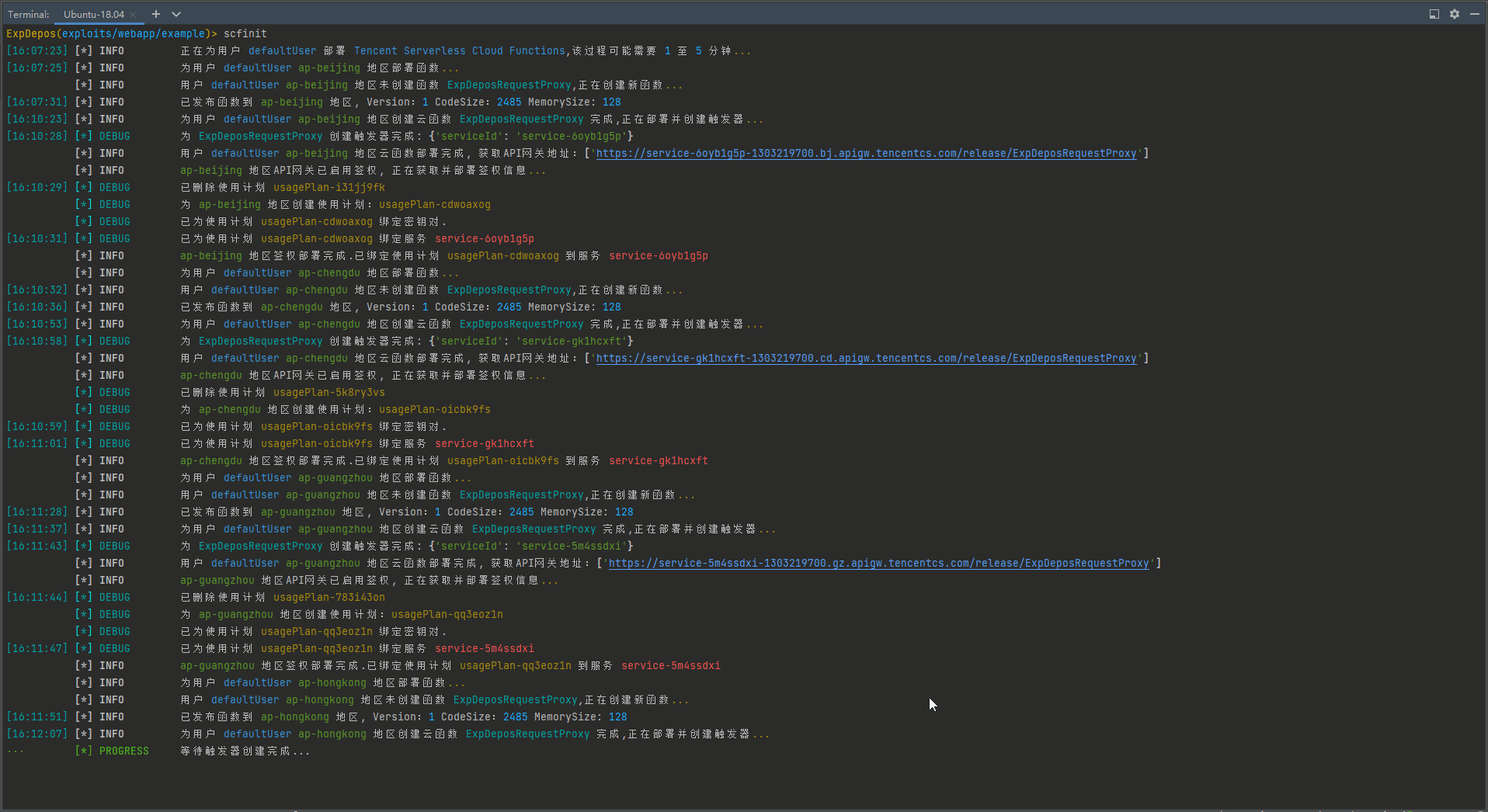Open the service-6oyb1g5p beijing API gateway link
Screen dimensions: 1488x812
pos(866,154)
